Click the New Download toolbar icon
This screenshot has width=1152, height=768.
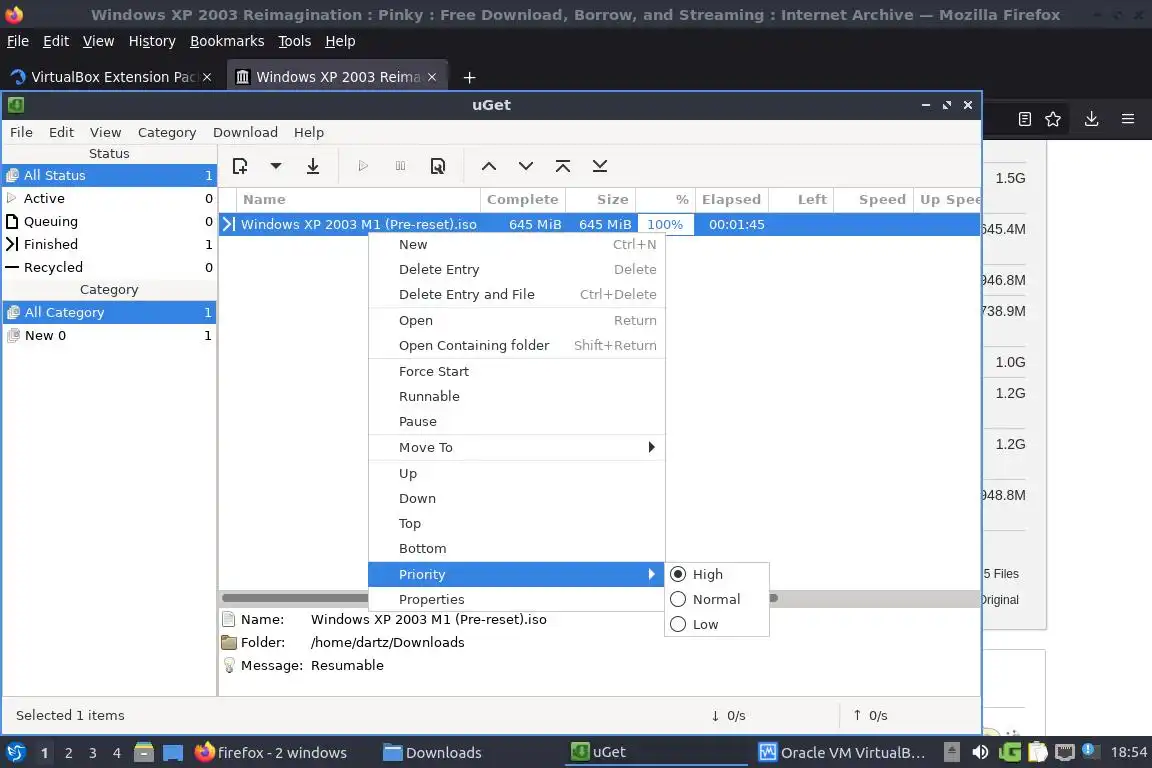(240, 166)
